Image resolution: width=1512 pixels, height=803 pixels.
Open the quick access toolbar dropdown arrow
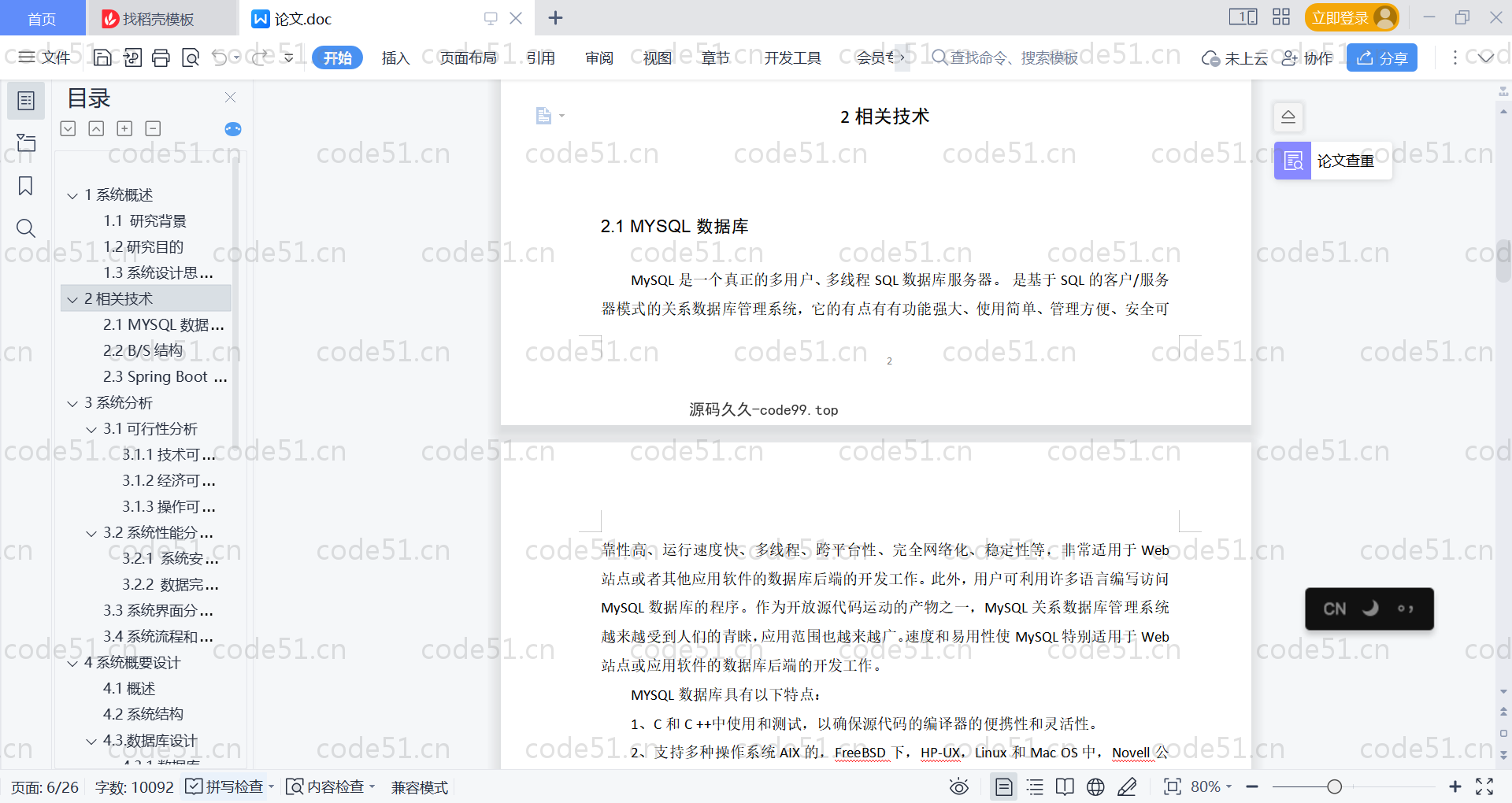[x=288, y=57]
